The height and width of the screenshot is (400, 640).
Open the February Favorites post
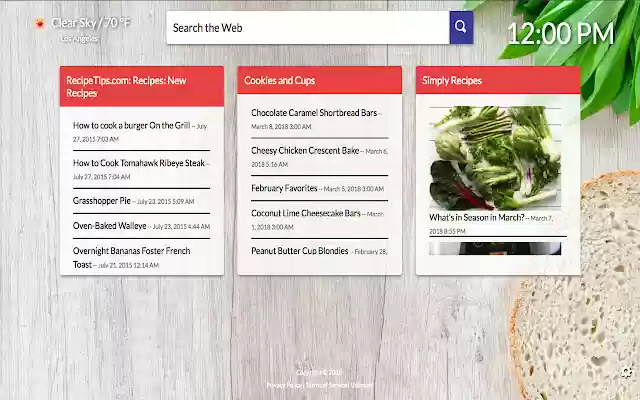coord(284,188)
